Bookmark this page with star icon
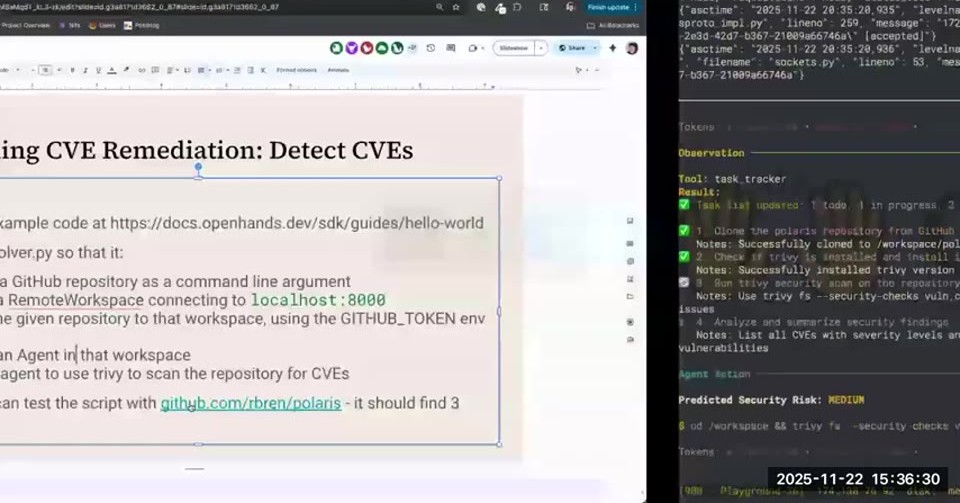960x503 pixels. (x=456, y=7)
